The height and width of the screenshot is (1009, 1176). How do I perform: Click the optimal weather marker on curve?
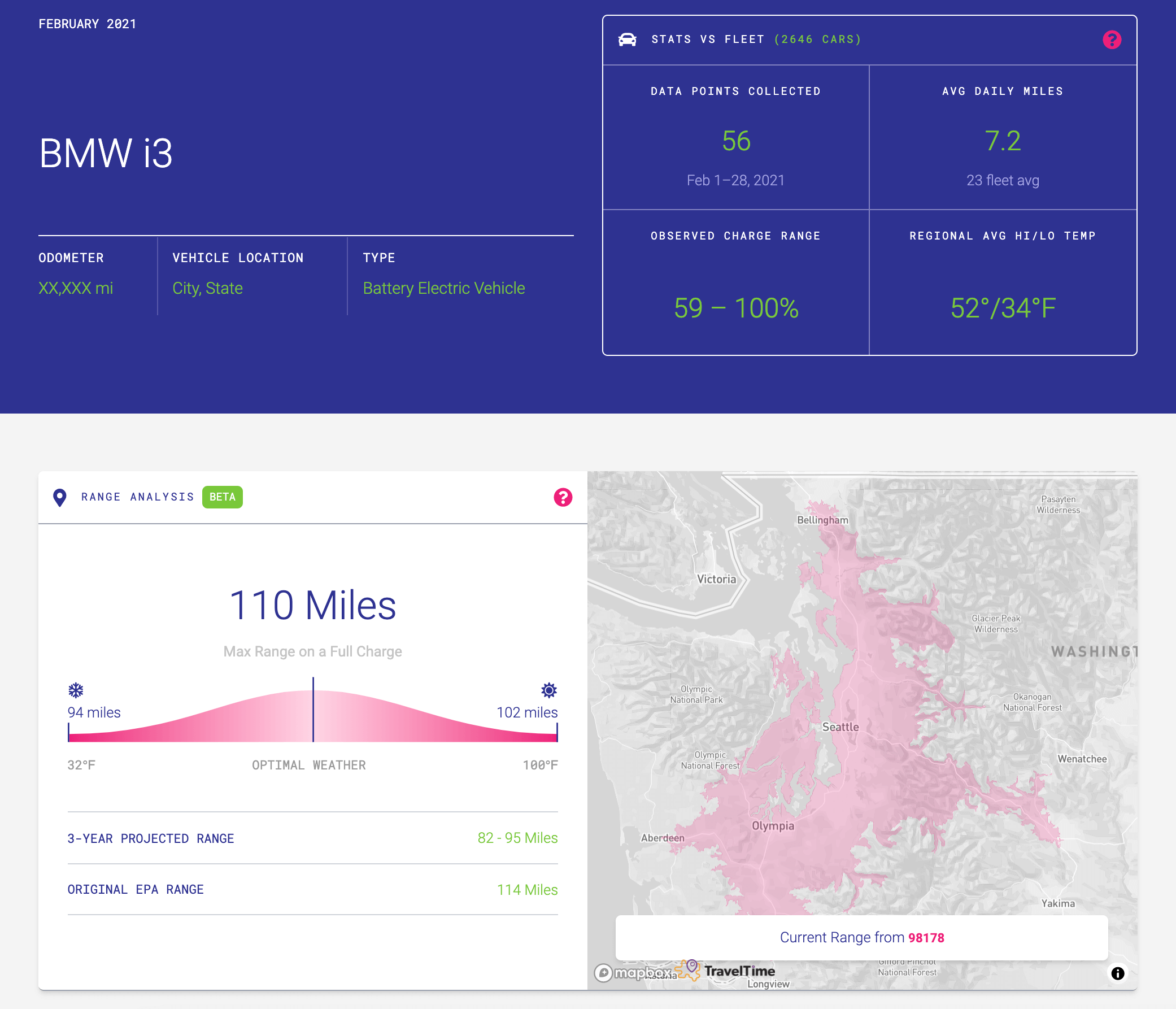[x=313, y=710]
